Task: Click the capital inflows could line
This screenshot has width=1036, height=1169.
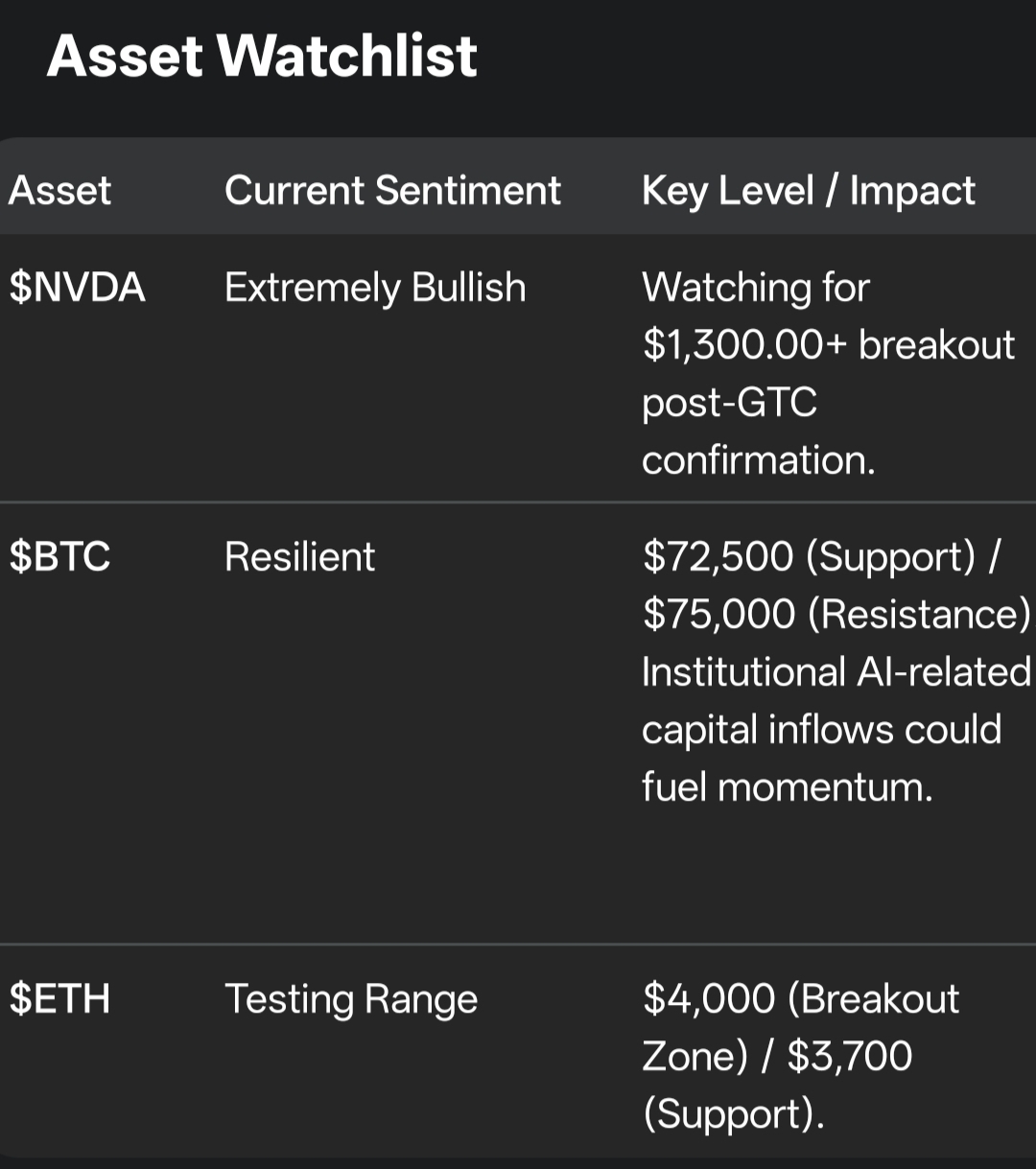Action: (x=821, y=730)
